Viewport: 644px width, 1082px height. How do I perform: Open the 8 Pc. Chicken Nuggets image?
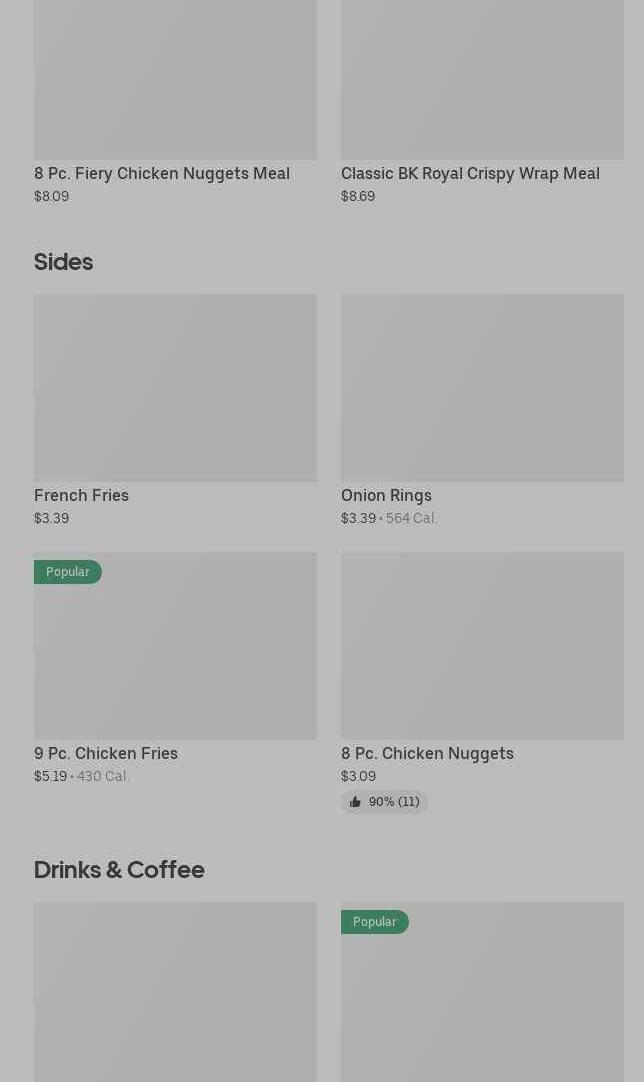tap(482, 645)
